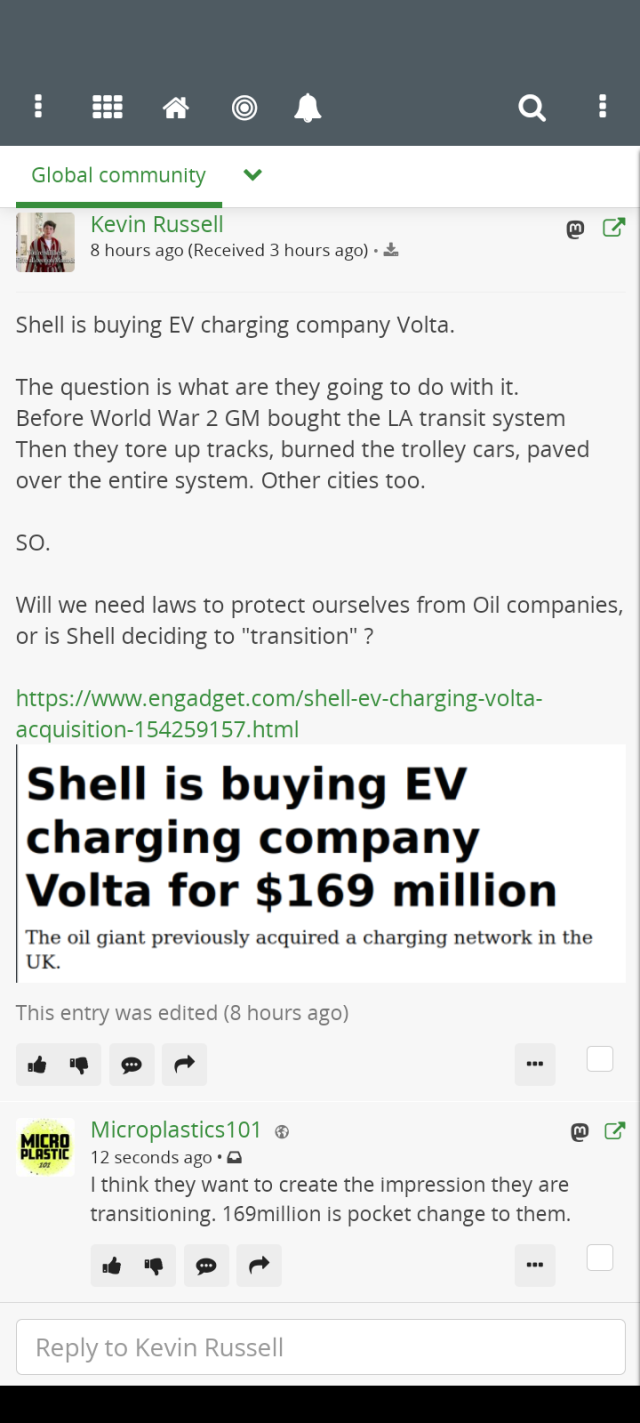Tick the checkbox on Kevin Russell's post

[600, 1059]
